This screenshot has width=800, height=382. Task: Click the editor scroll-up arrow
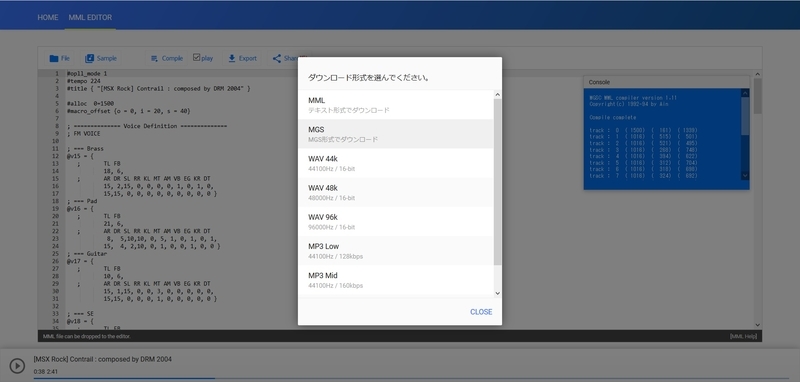coord(758,73)
